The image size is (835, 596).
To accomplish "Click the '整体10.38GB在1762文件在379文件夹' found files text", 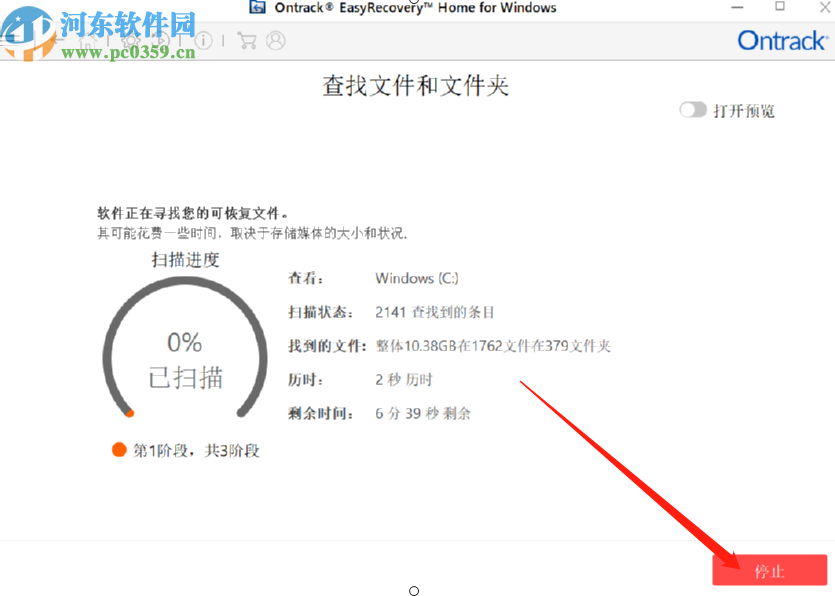I will [x=493, y=346].
